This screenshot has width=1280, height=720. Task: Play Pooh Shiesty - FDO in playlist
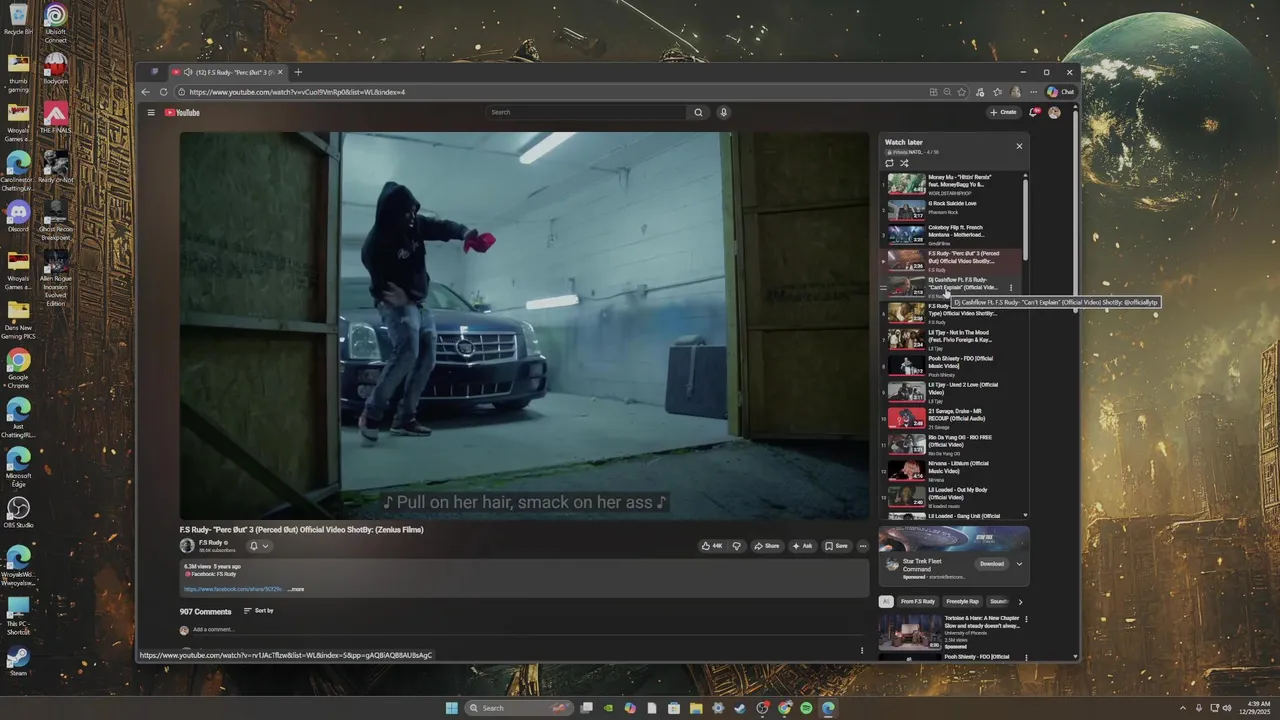[950, 365]
